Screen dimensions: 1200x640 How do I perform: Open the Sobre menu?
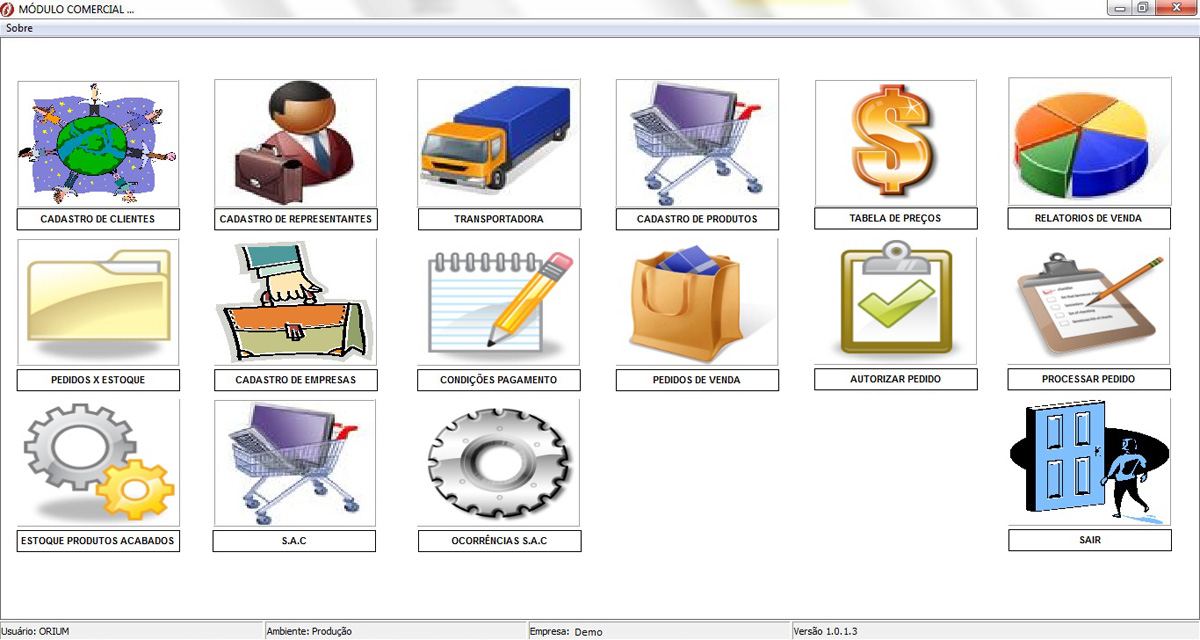pyautogui.click(x=19, y=28)
